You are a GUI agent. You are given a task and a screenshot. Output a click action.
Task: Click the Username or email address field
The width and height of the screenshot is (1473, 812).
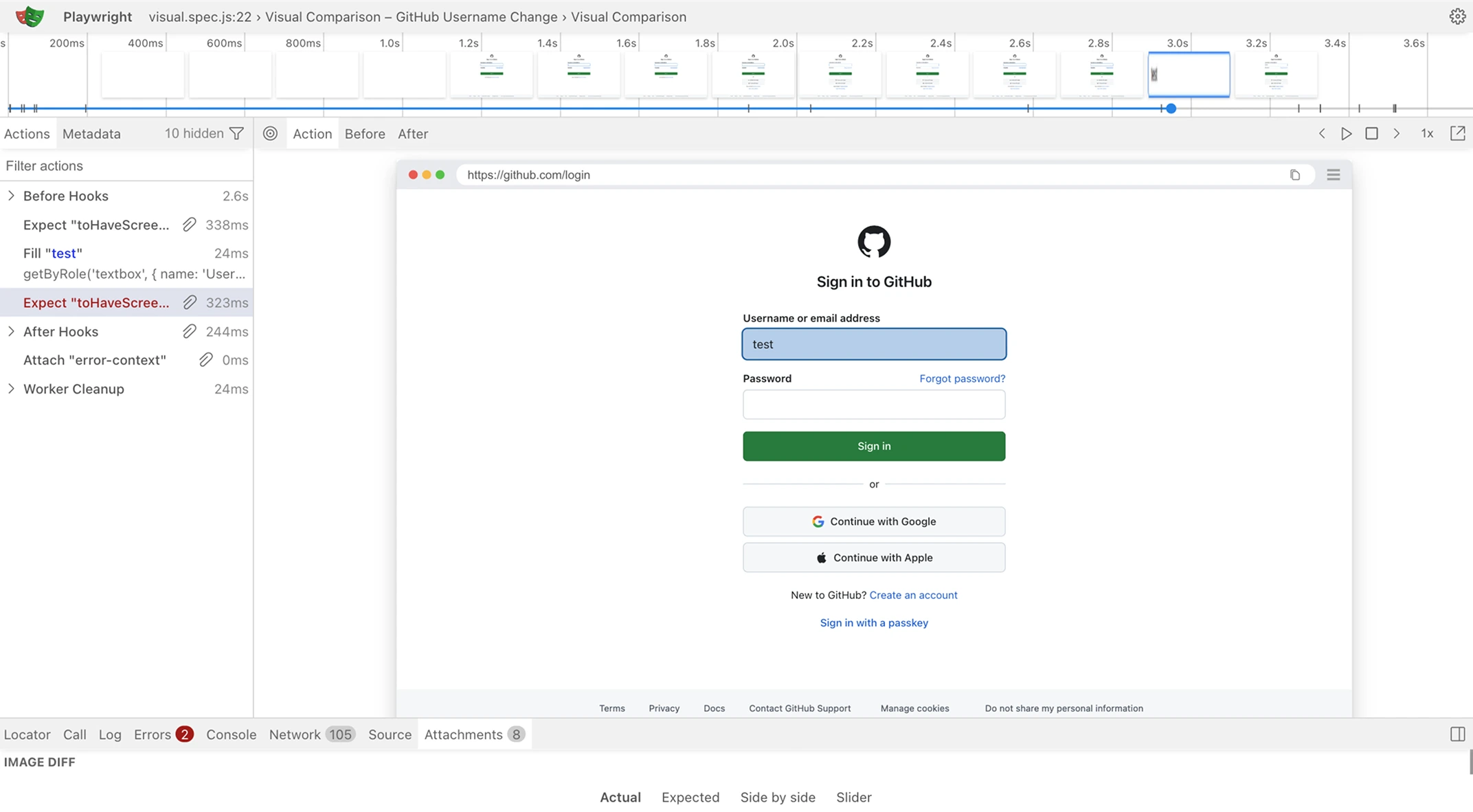[874, 344]
